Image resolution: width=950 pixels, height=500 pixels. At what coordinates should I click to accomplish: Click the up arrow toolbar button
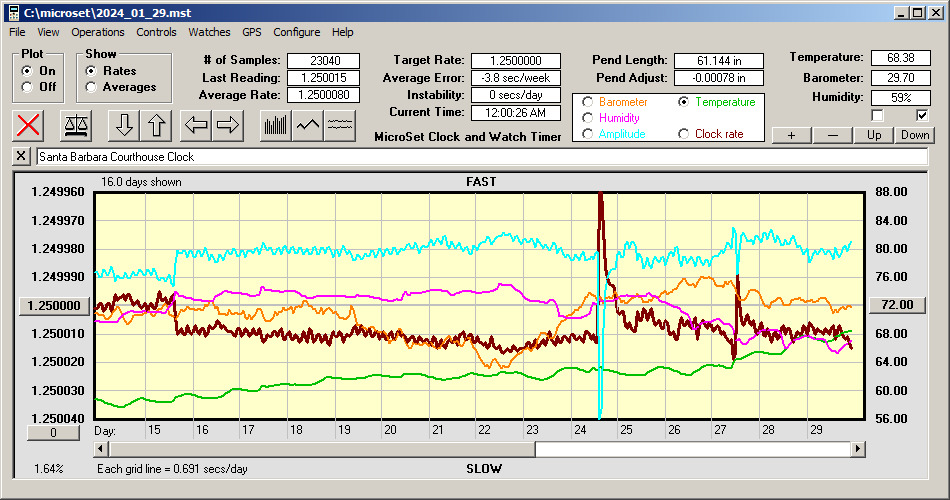pyautogui.click(x=156, y=125)
